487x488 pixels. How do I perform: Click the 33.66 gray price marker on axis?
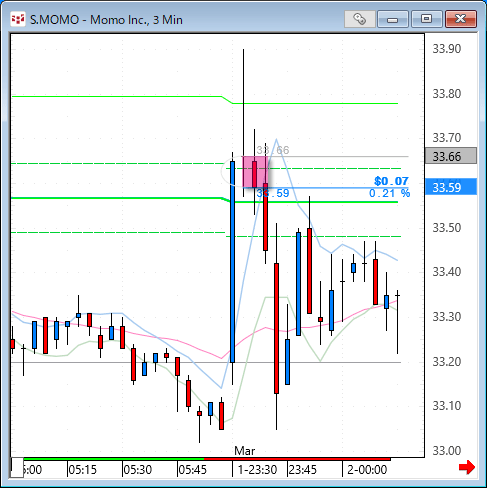point(451,156)
